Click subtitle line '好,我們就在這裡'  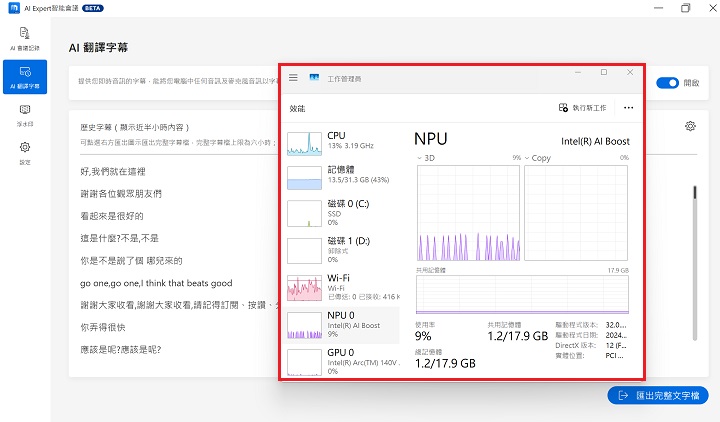point(113,172)
